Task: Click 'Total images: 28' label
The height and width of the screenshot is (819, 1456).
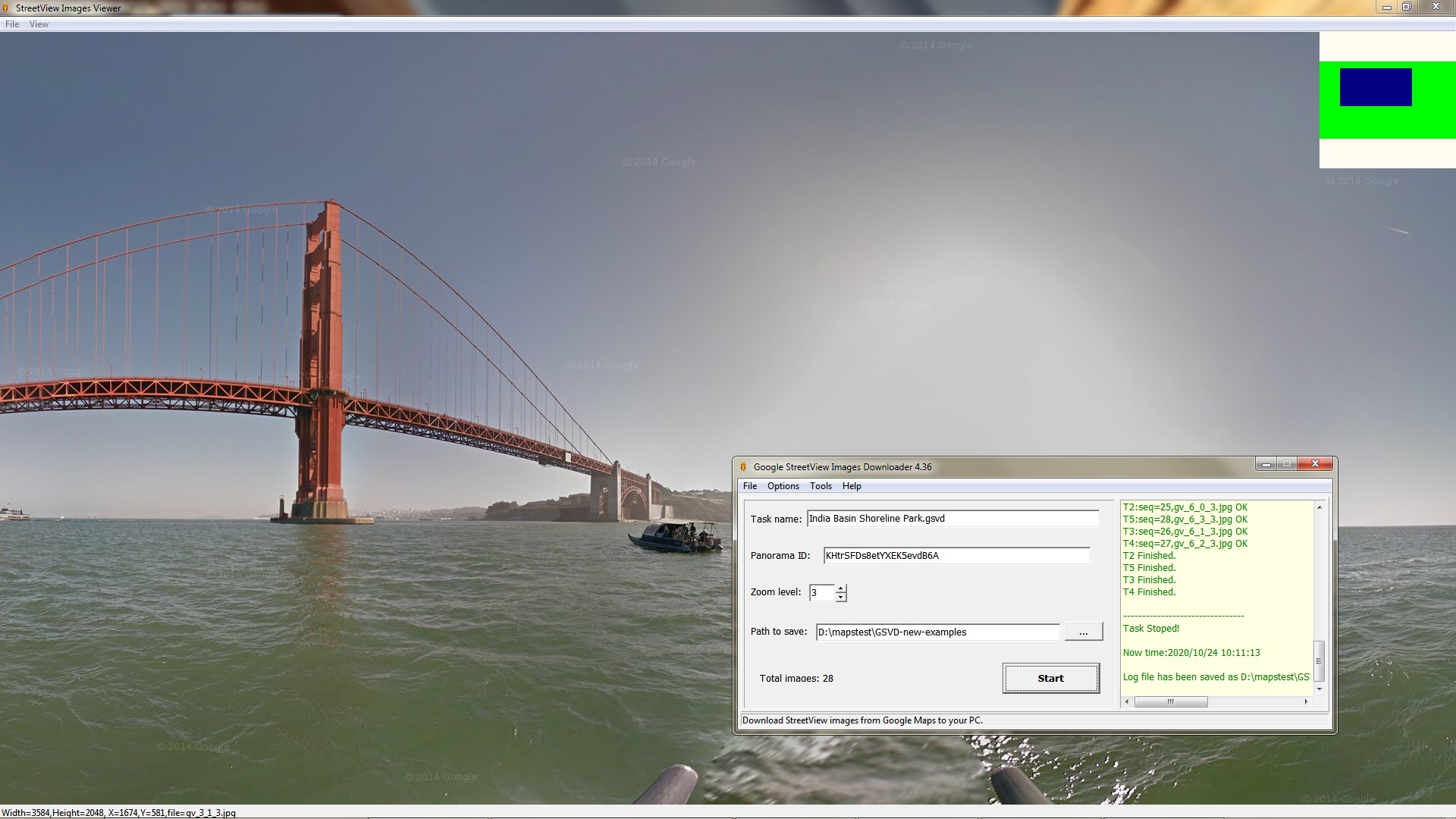Action: coord(796,679)
